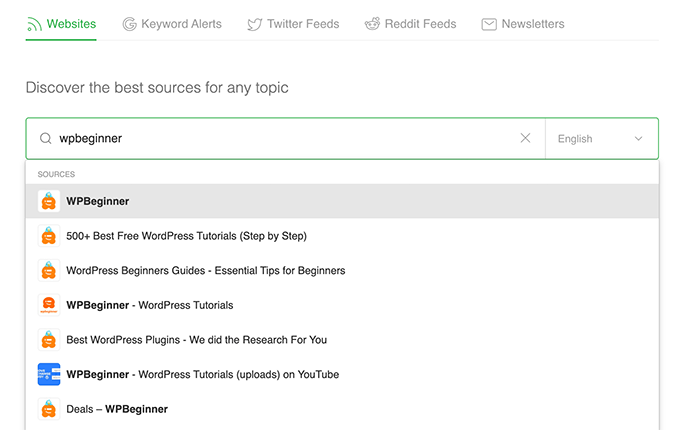Image resolution: width=680 pixels, height=430 pixels.
Task: Click the Reddit alien icon
Action: [x=372, y=24]
